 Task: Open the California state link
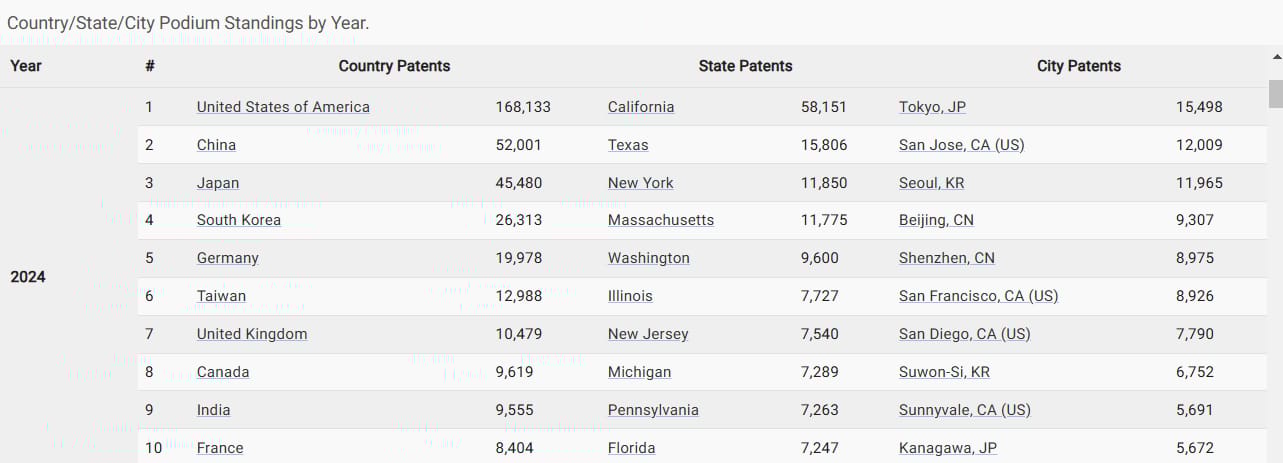pos(641,107)
